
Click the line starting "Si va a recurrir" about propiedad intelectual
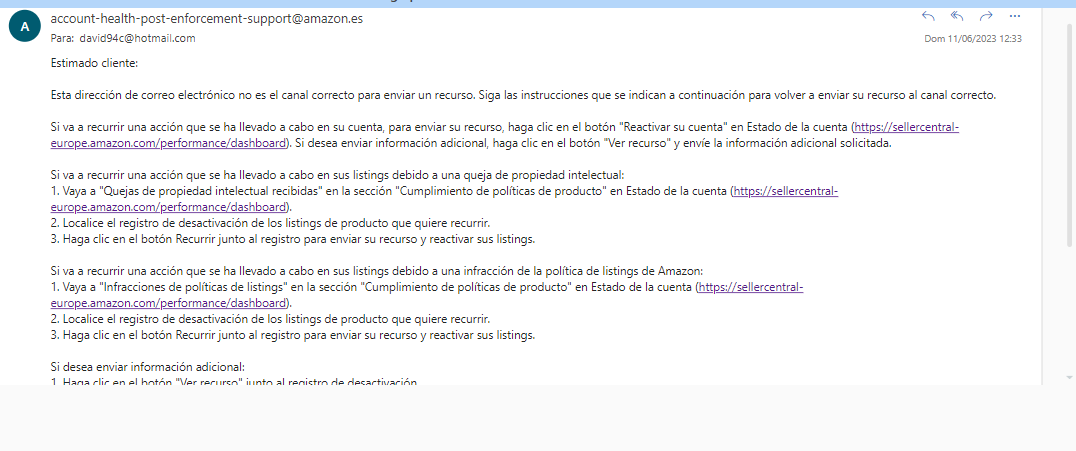pos(336,175)
